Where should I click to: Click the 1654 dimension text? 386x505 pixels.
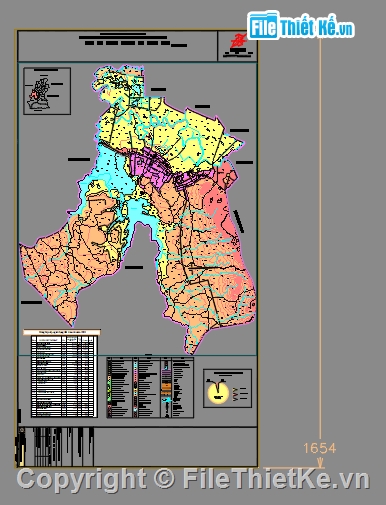[319, 448]
